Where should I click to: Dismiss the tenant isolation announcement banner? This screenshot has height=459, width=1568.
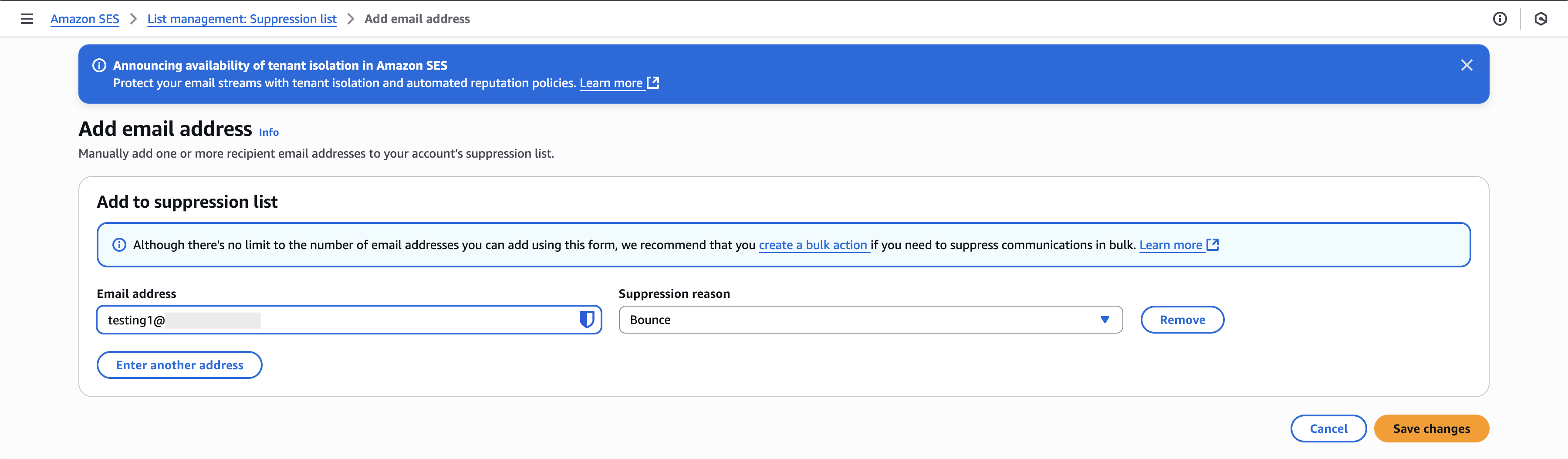click(x=1467, y=65)
